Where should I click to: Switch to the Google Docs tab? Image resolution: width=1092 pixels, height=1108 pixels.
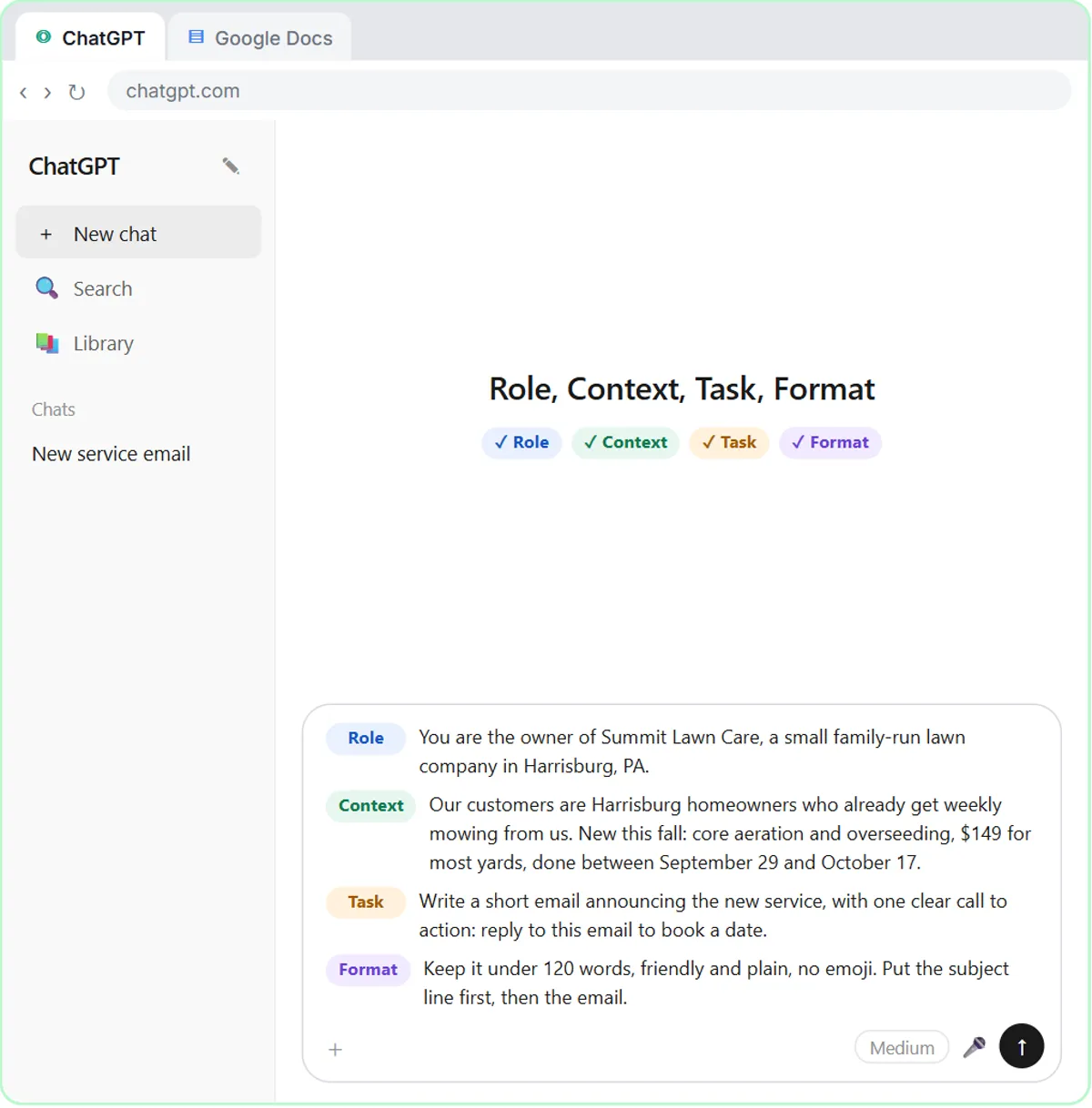click(260, 37)
